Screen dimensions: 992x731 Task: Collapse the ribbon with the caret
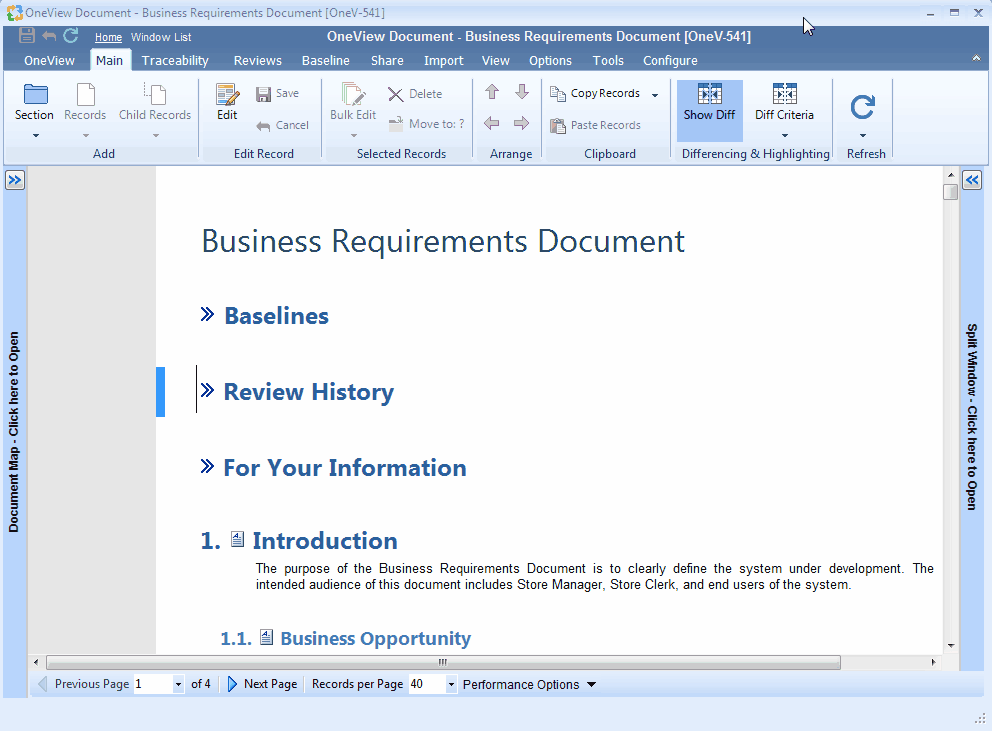[x=976, y=58]
